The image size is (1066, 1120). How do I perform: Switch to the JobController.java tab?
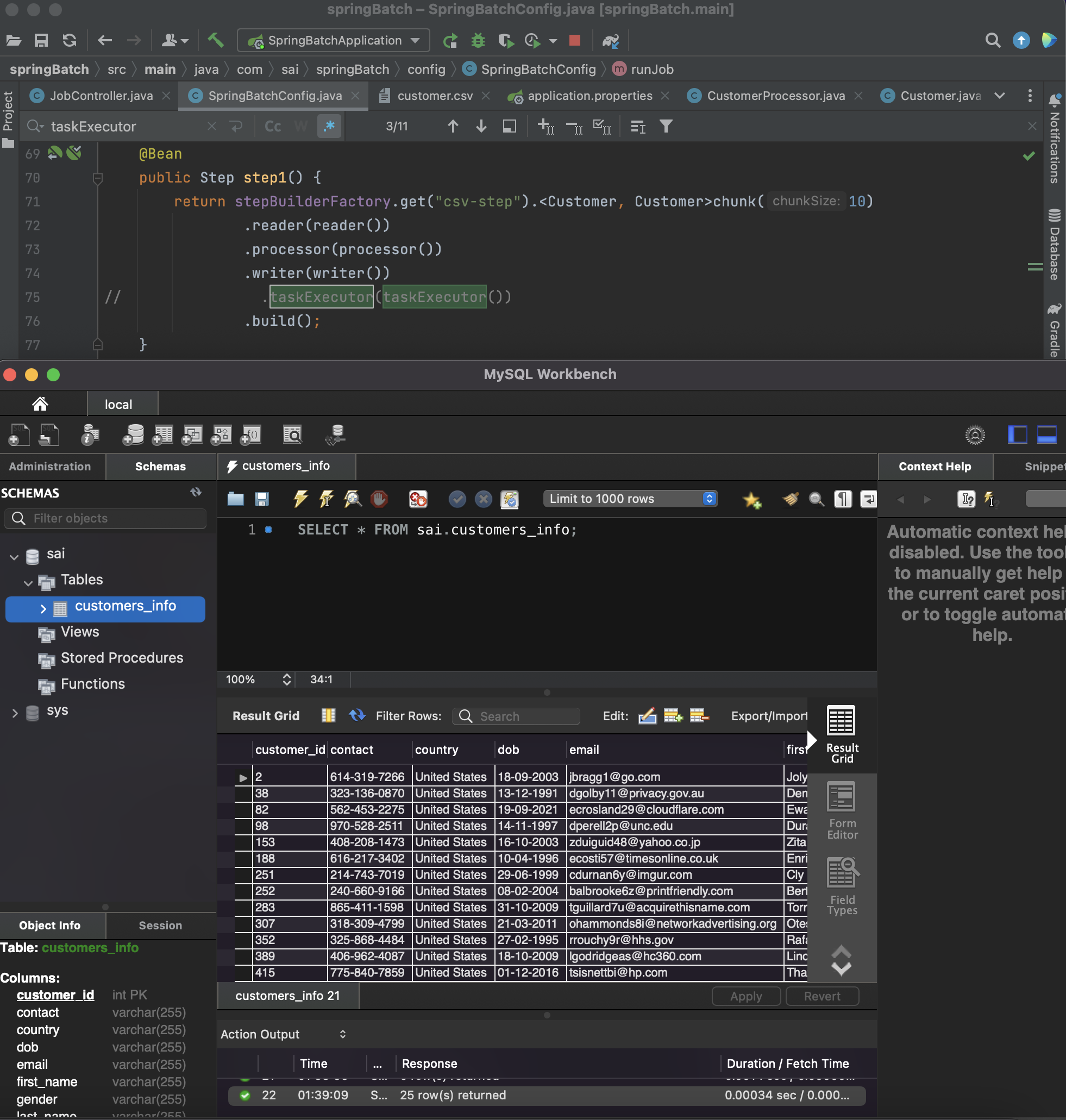click(101, 96)
